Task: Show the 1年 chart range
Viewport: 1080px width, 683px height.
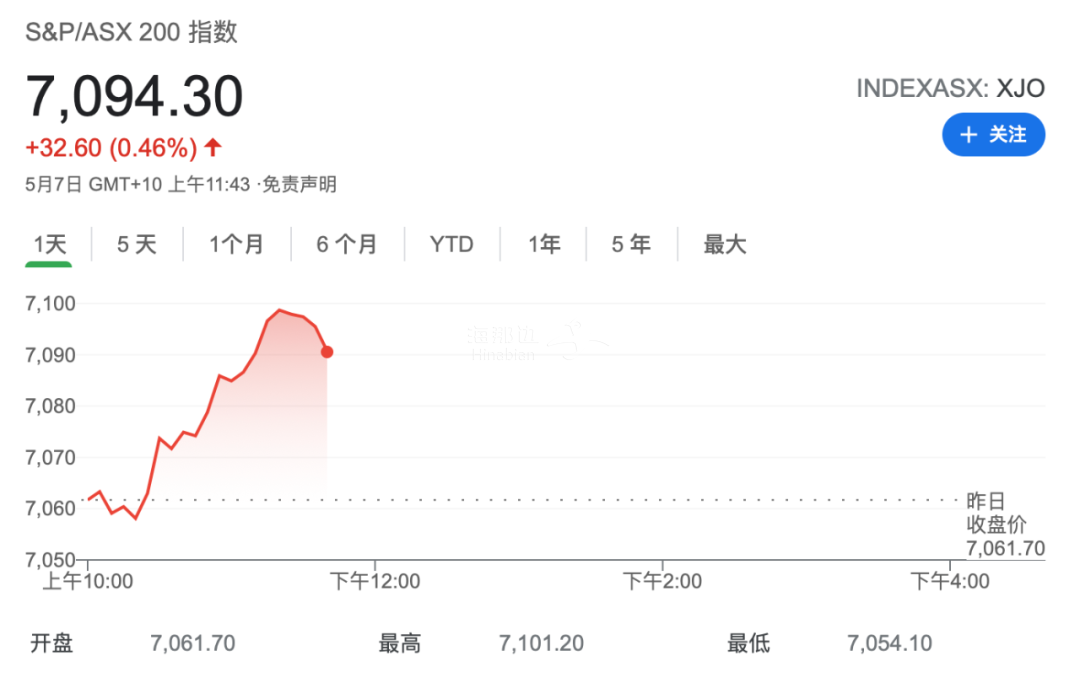Action: pyautogui.click(x=544, y=244)
